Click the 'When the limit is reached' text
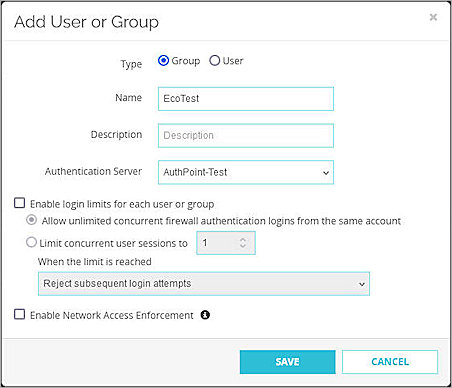The image size is (452, 388). tap(95, 262)
